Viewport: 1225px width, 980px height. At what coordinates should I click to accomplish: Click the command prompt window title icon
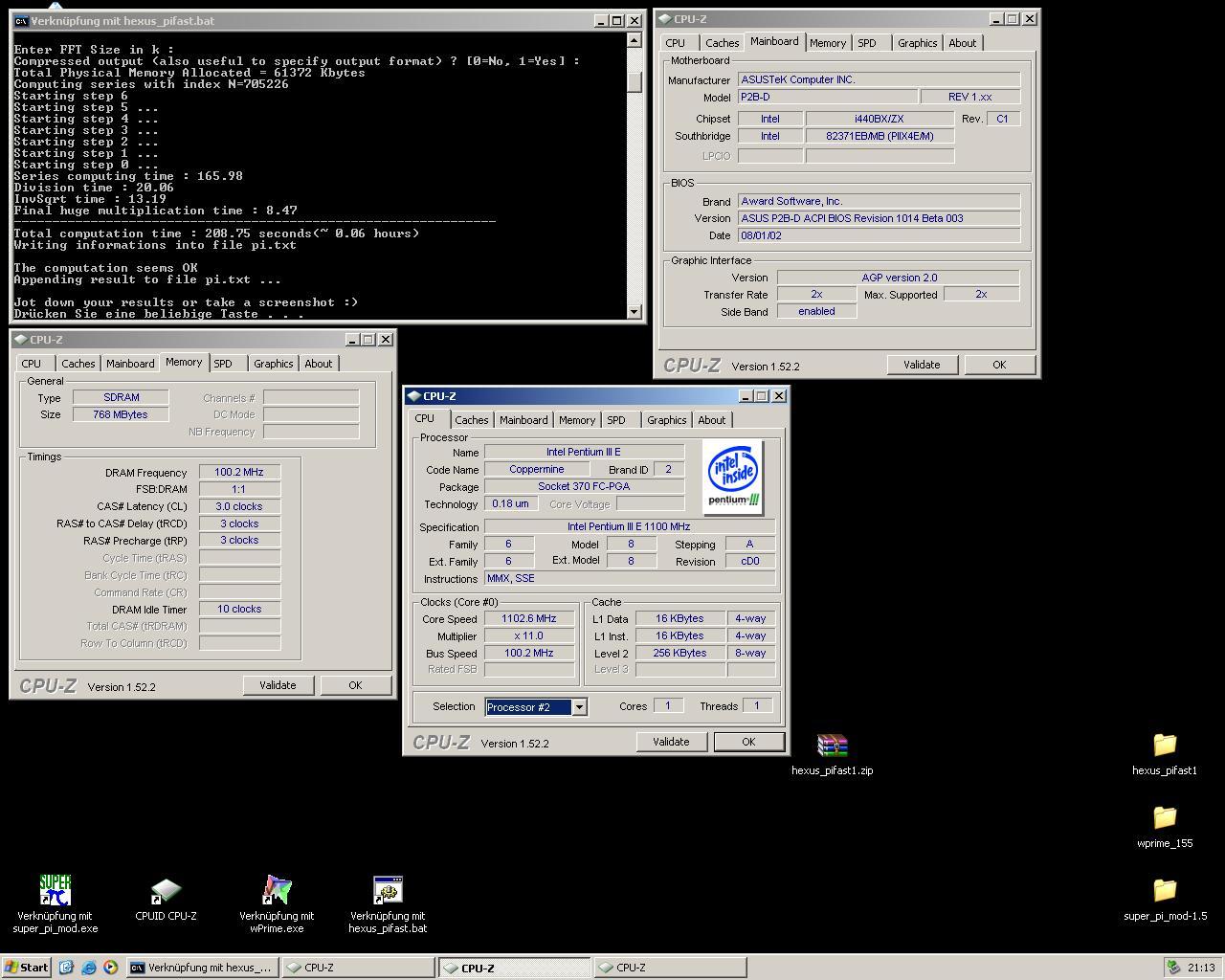pyautogui.click(x=21, y=20)
